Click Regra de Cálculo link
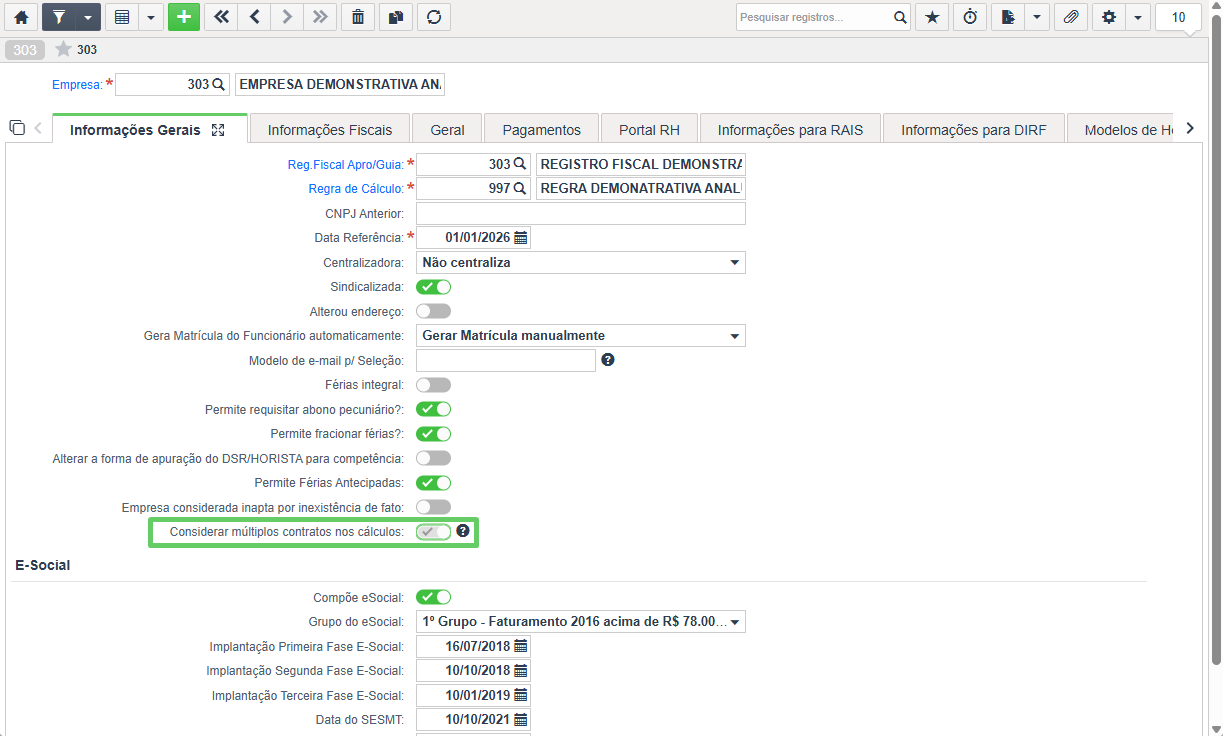 tap(356, 189)
